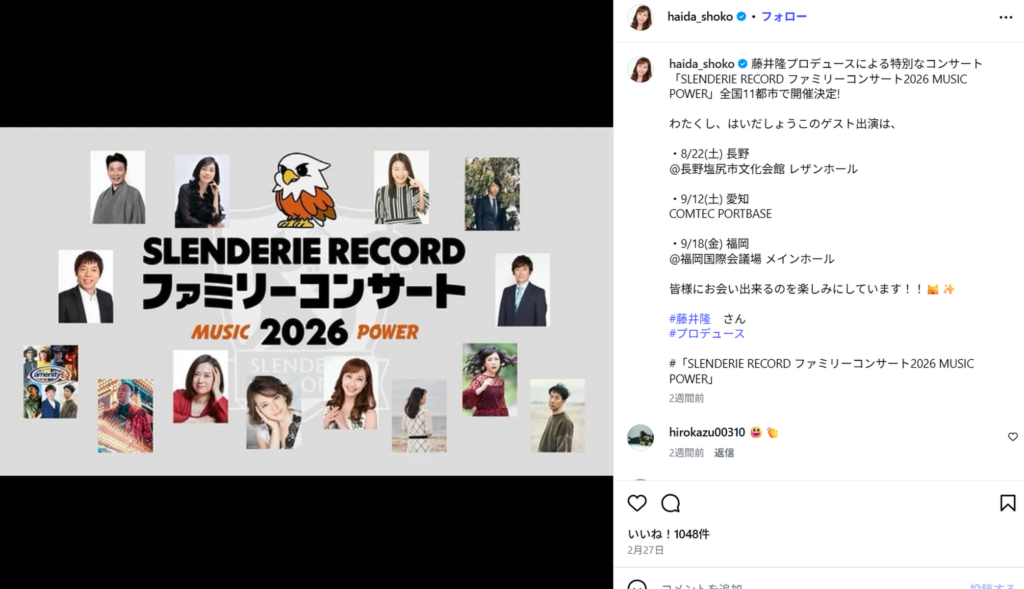This screenshot has height=589, width=1024.
Task: Click the SLENDERIE RECORD concert image
Action: coord(306,301)
